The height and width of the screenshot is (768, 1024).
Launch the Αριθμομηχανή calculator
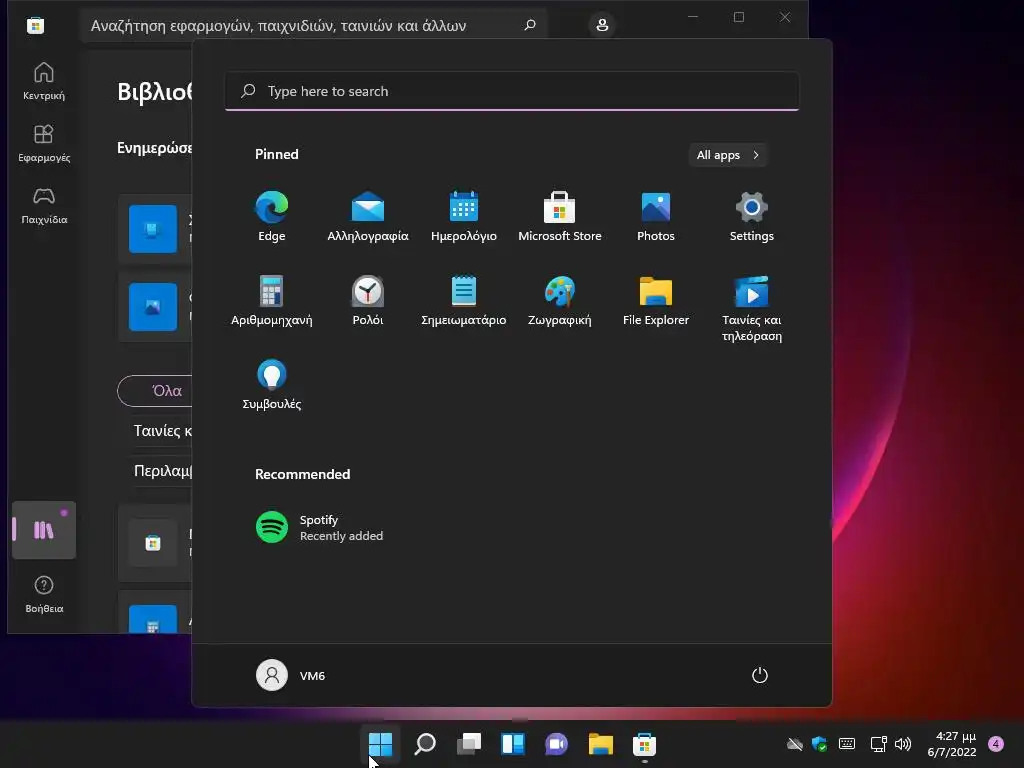coord(272,300)
